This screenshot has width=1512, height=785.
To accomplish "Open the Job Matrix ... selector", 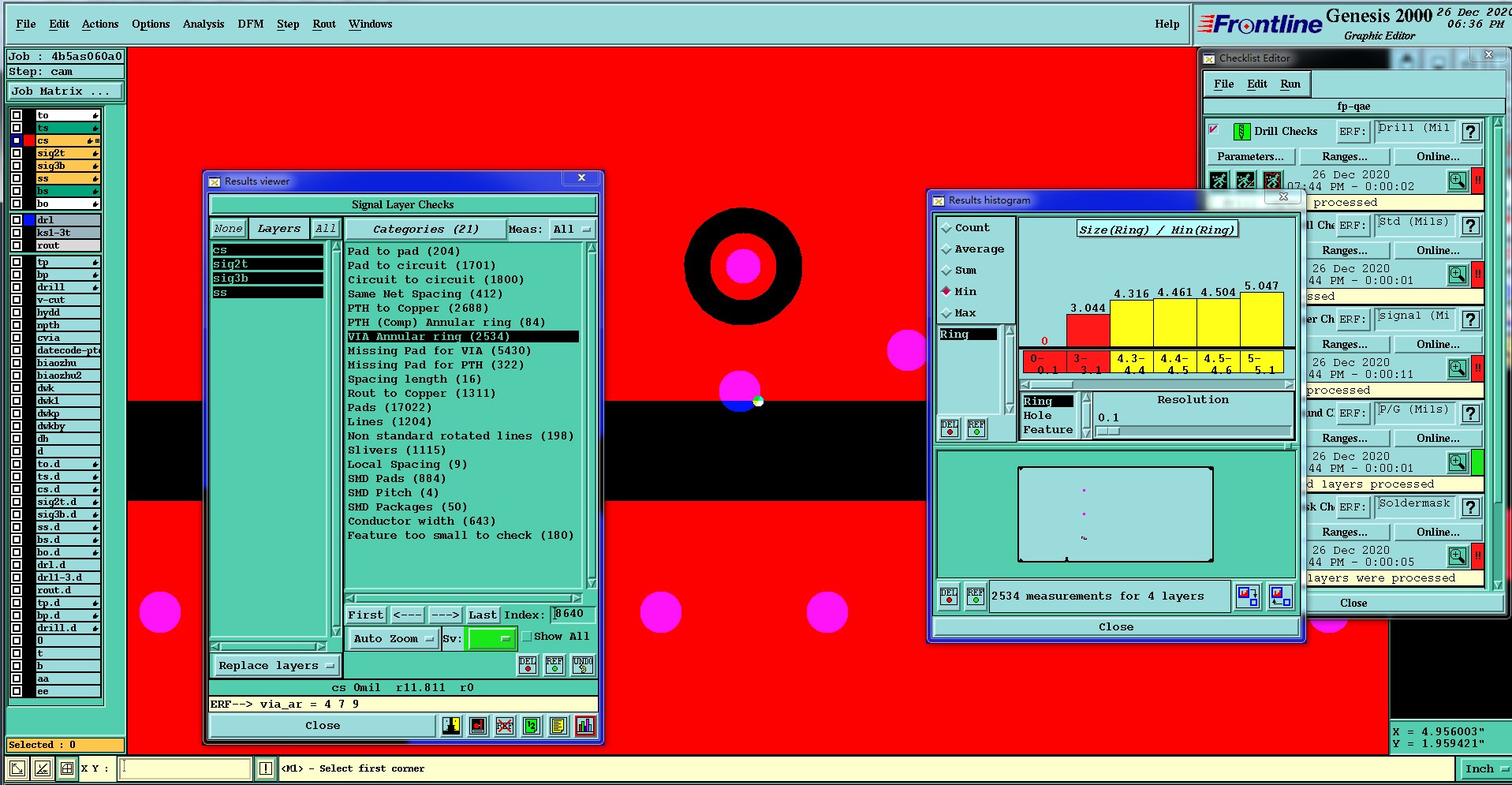I will click(x=65, y=92).
